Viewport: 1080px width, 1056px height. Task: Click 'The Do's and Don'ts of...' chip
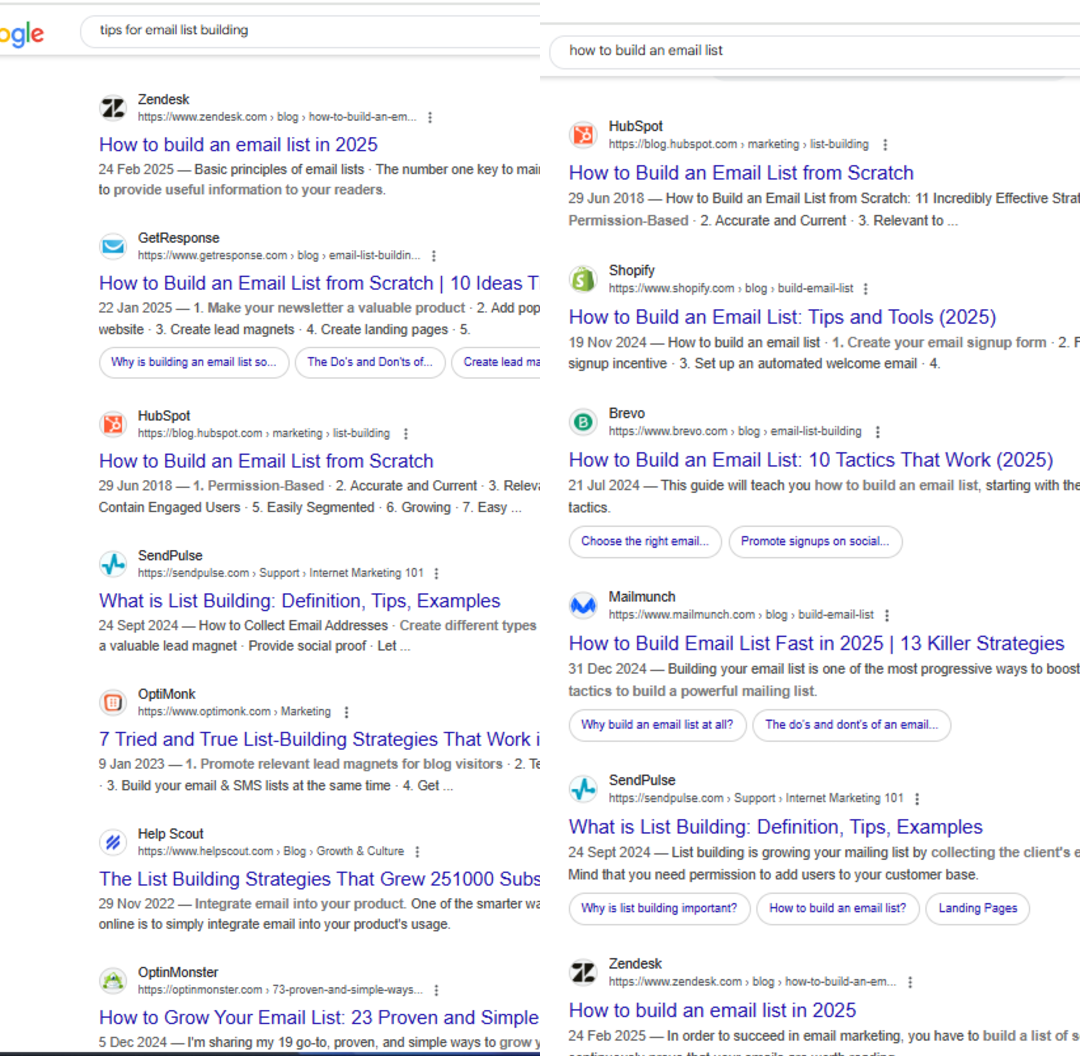pyautogui.click(x=370, y=362)
